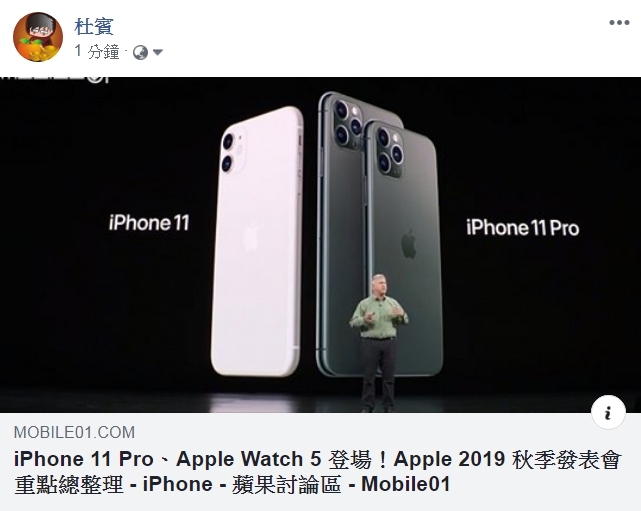Click the Apple logo on green iPhone
641x511 pixels.
point(408,244)
